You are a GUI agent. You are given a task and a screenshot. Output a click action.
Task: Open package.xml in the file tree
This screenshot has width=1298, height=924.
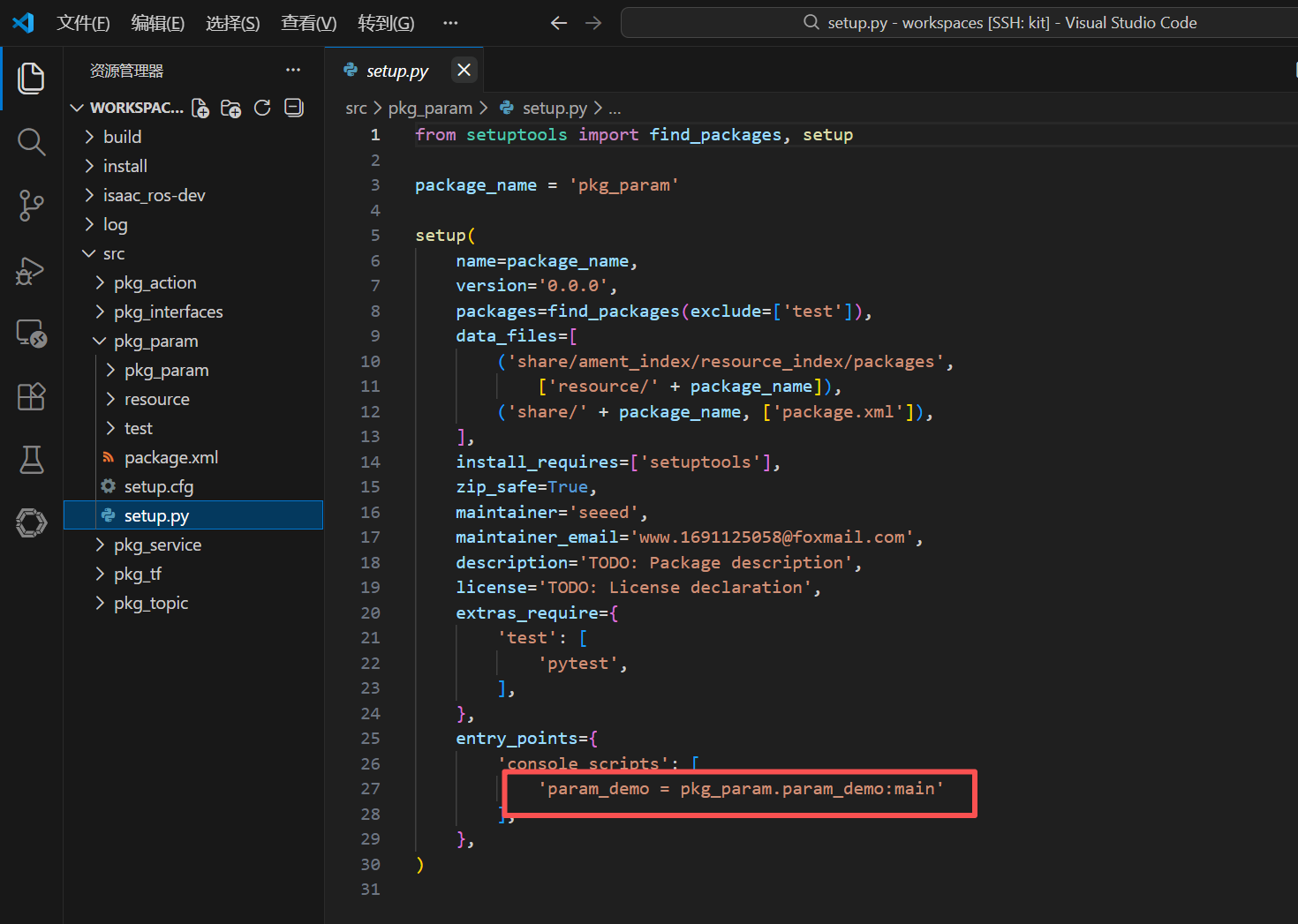[x=170, y=457]
